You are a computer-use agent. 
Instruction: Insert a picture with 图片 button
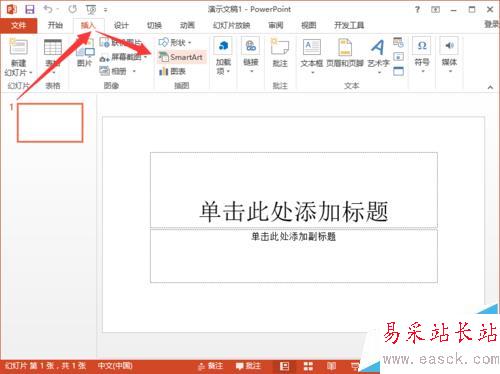coord(85,53)
